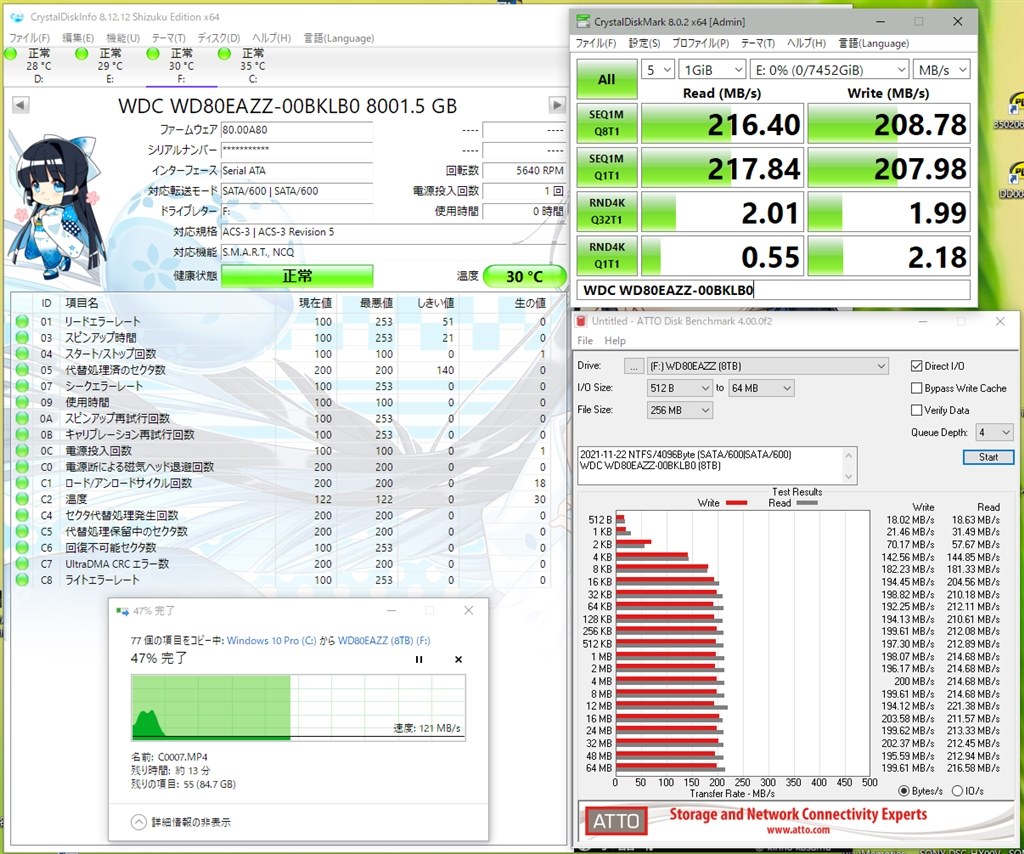Select IO/s radio button in ATTO
1024x854 pixels.
click(957, 791)
